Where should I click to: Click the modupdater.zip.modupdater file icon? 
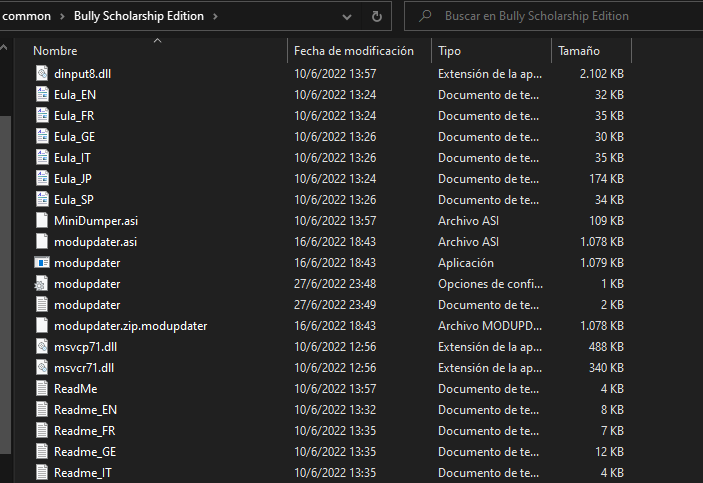coord(42,325)
